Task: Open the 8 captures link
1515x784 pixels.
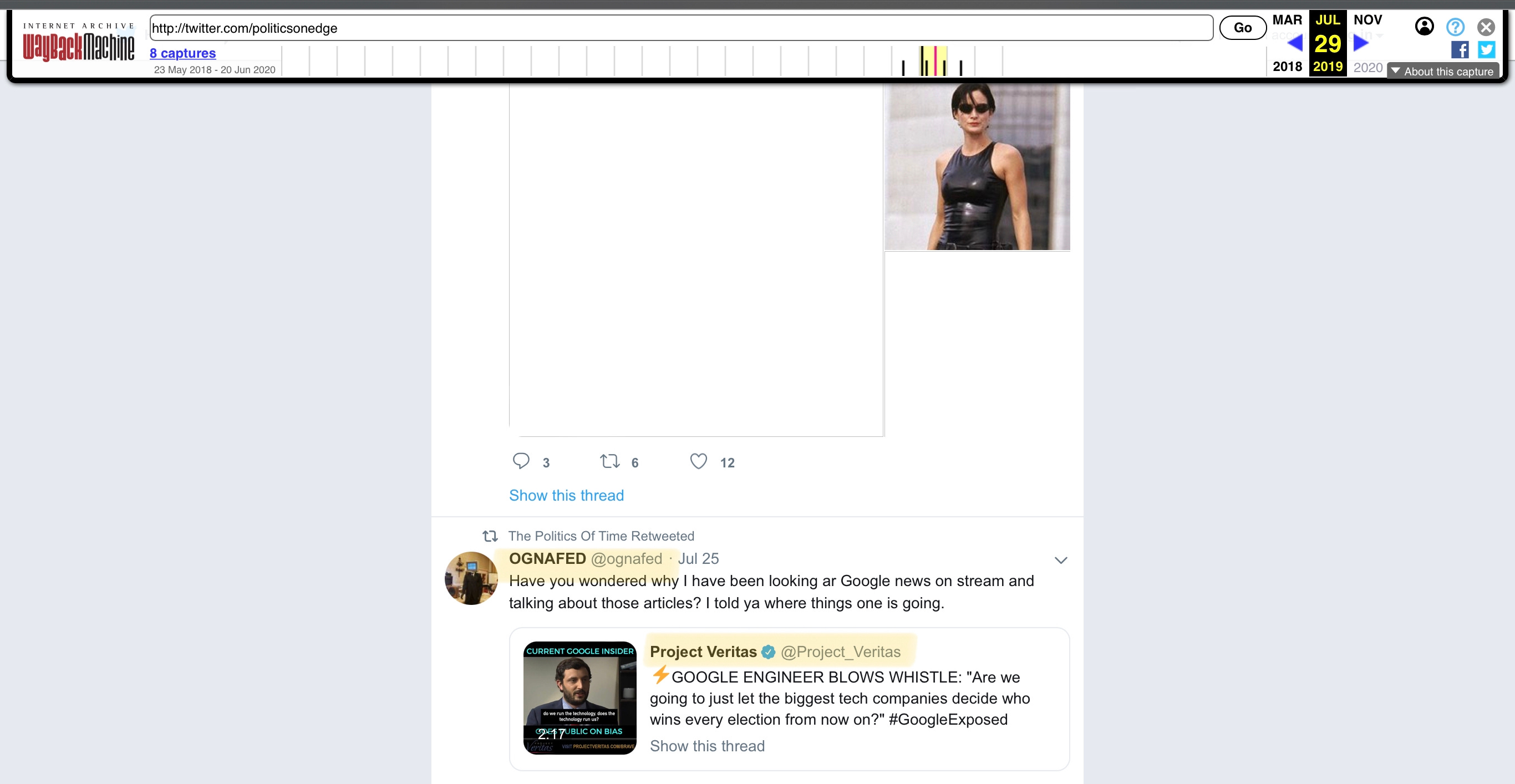Action: coord(182,53)
